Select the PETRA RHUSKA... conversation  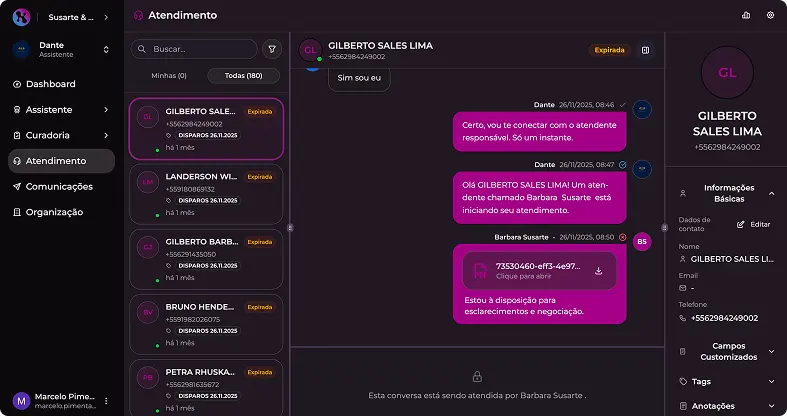point(206,387)
